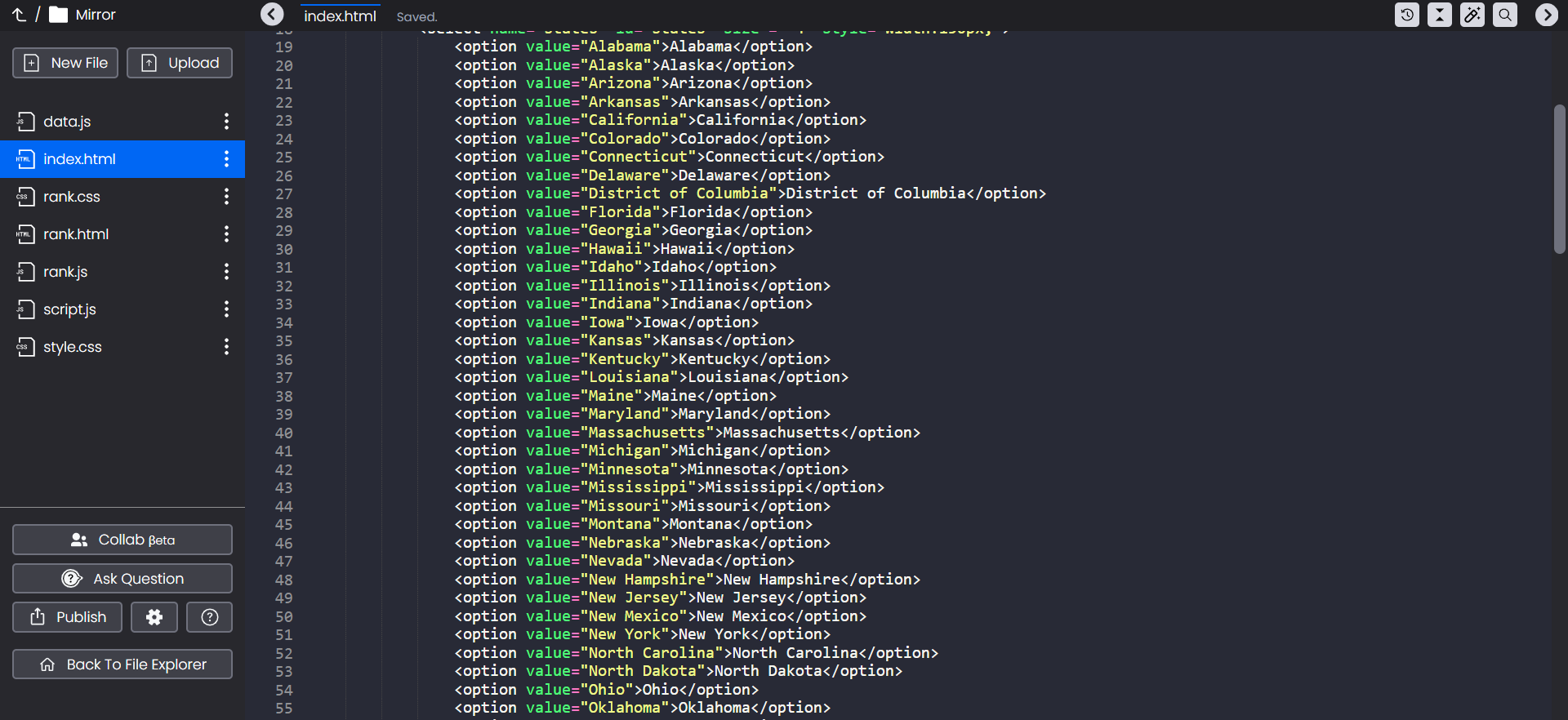Image resolution: width=1568 pixels, height=720 pixels.
Task: Open options menu for data.js
Action: click(226, 122)
